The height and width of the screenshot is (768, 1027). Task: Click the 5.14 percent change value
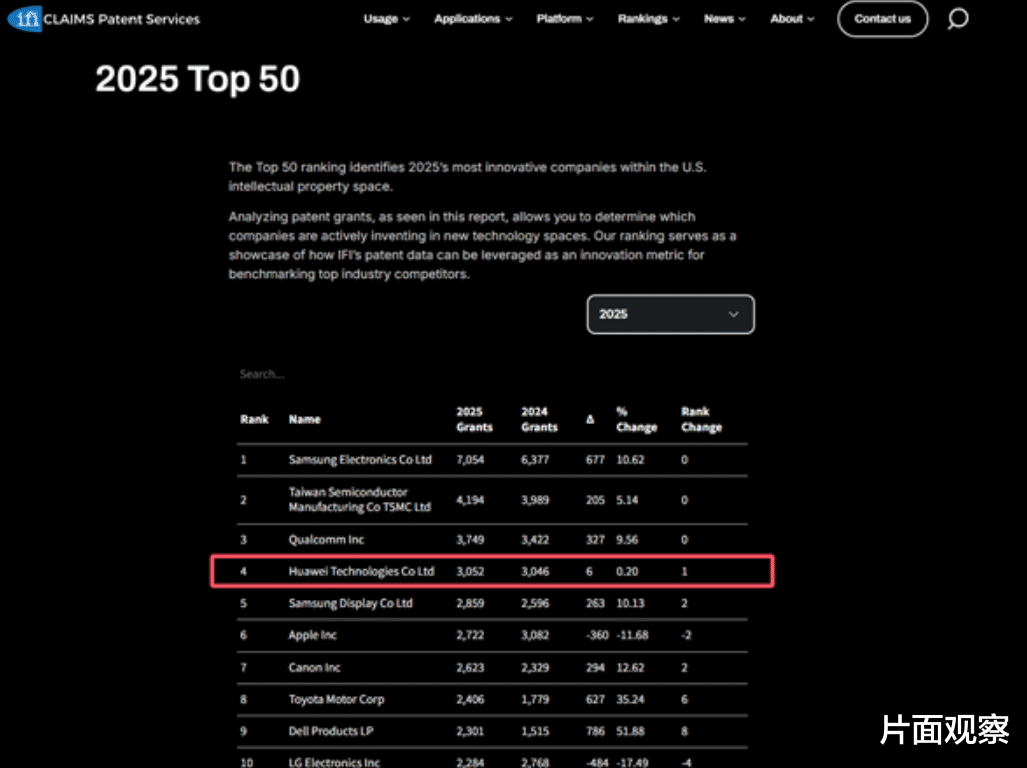tap(627, 500)
